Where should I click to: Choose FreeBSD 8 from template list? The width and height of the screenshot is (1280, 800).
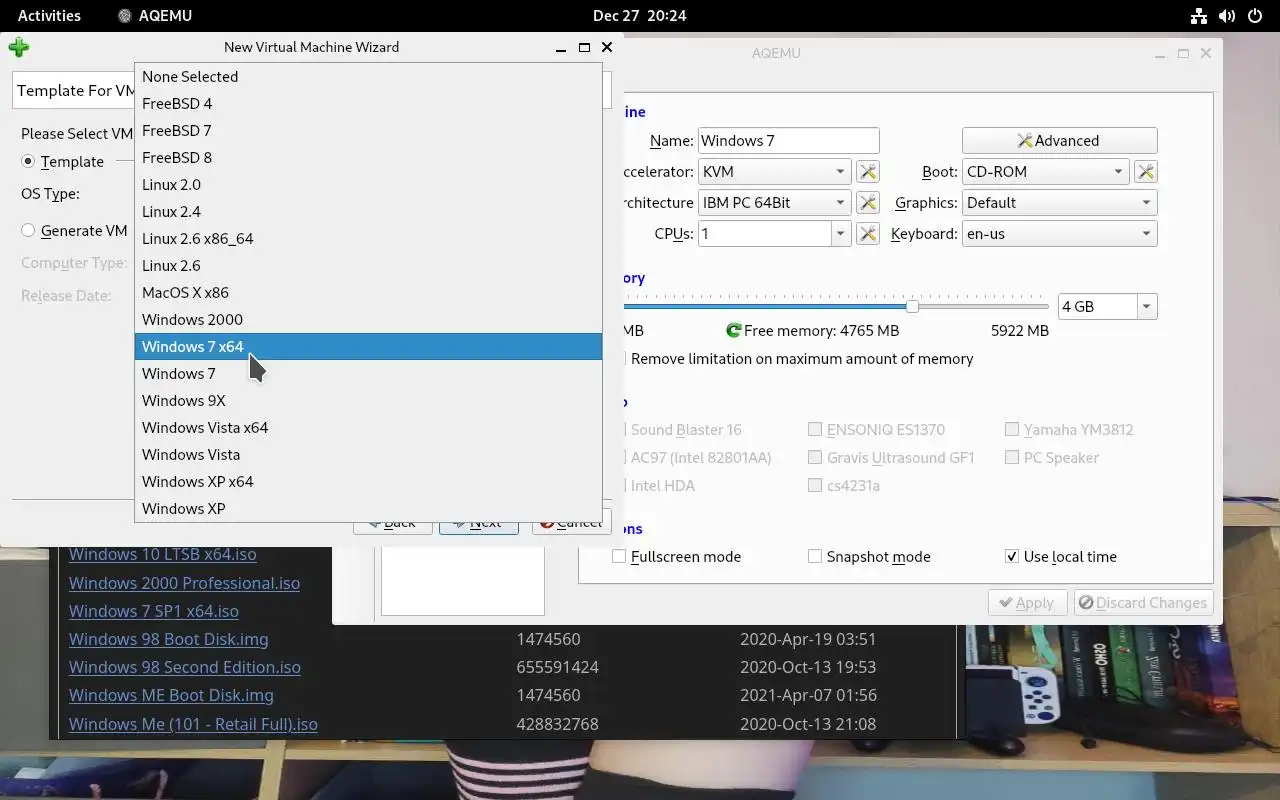tap(368, 157)
